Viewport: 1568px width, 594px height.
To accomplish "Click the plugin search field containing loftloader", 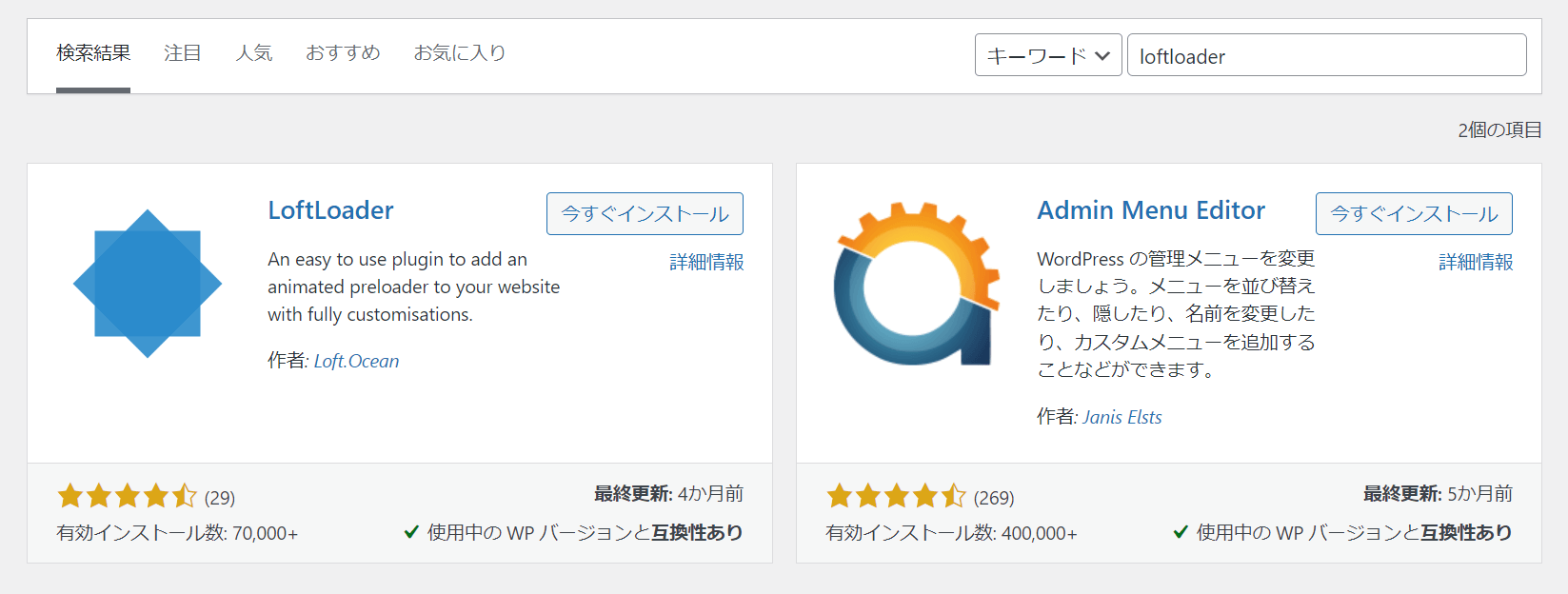I will pyautogui.click(x=1326, y=55).
